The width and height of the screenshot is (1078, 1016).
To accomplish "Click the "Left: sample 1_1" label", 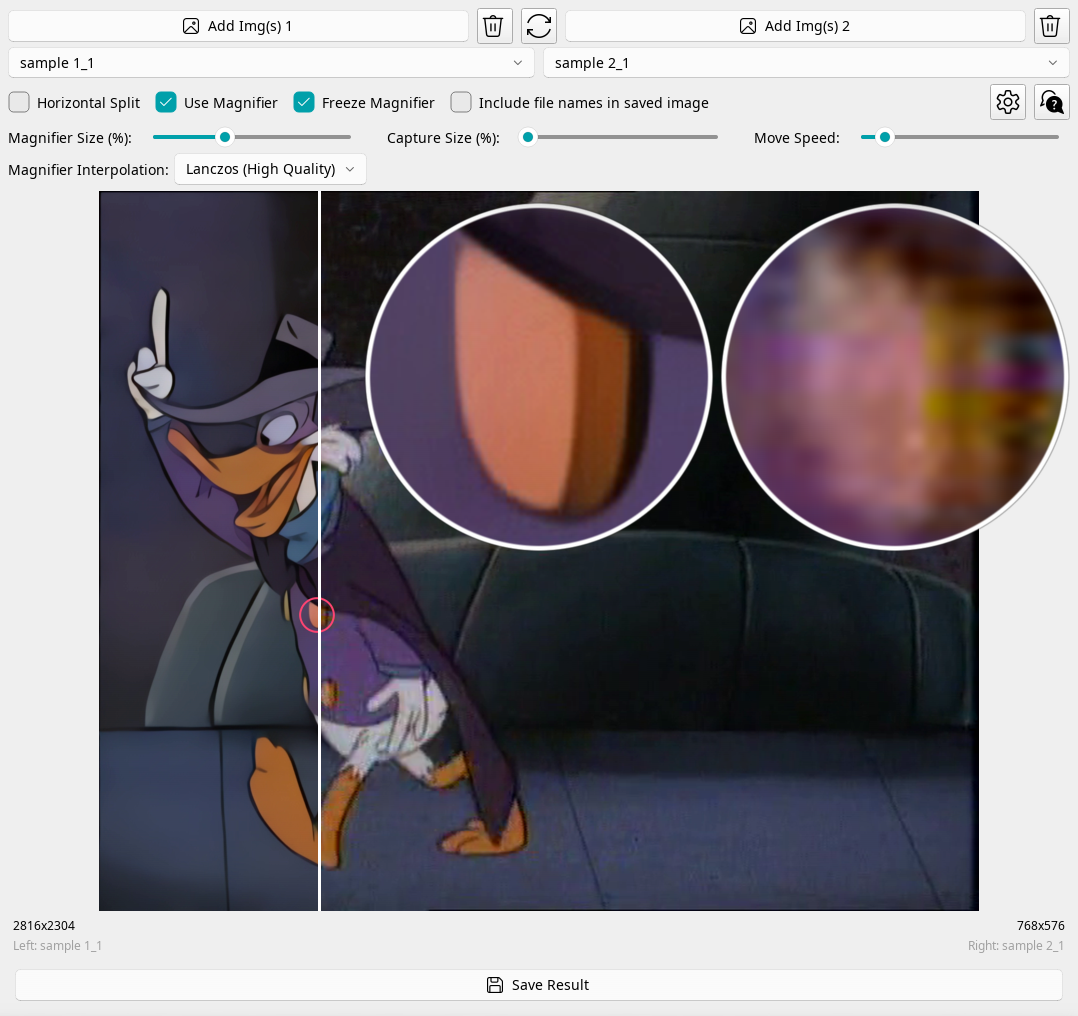I will point(57,946).
